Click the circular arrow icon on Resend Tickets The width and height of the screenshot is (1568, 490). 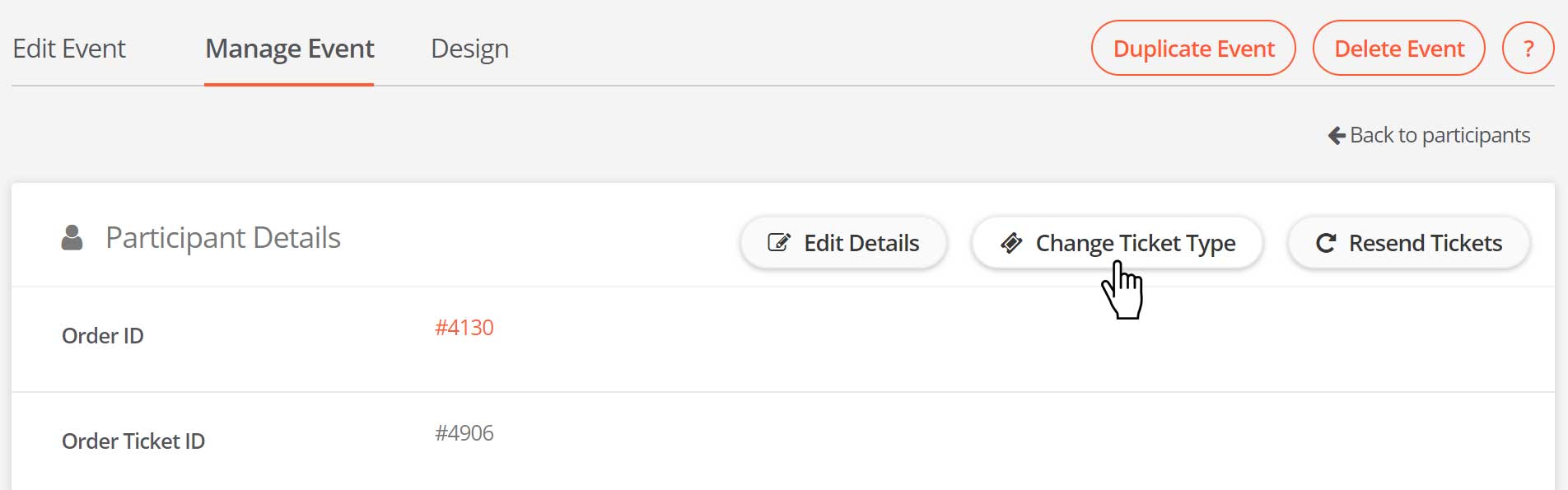click(x=1326, y=243)
